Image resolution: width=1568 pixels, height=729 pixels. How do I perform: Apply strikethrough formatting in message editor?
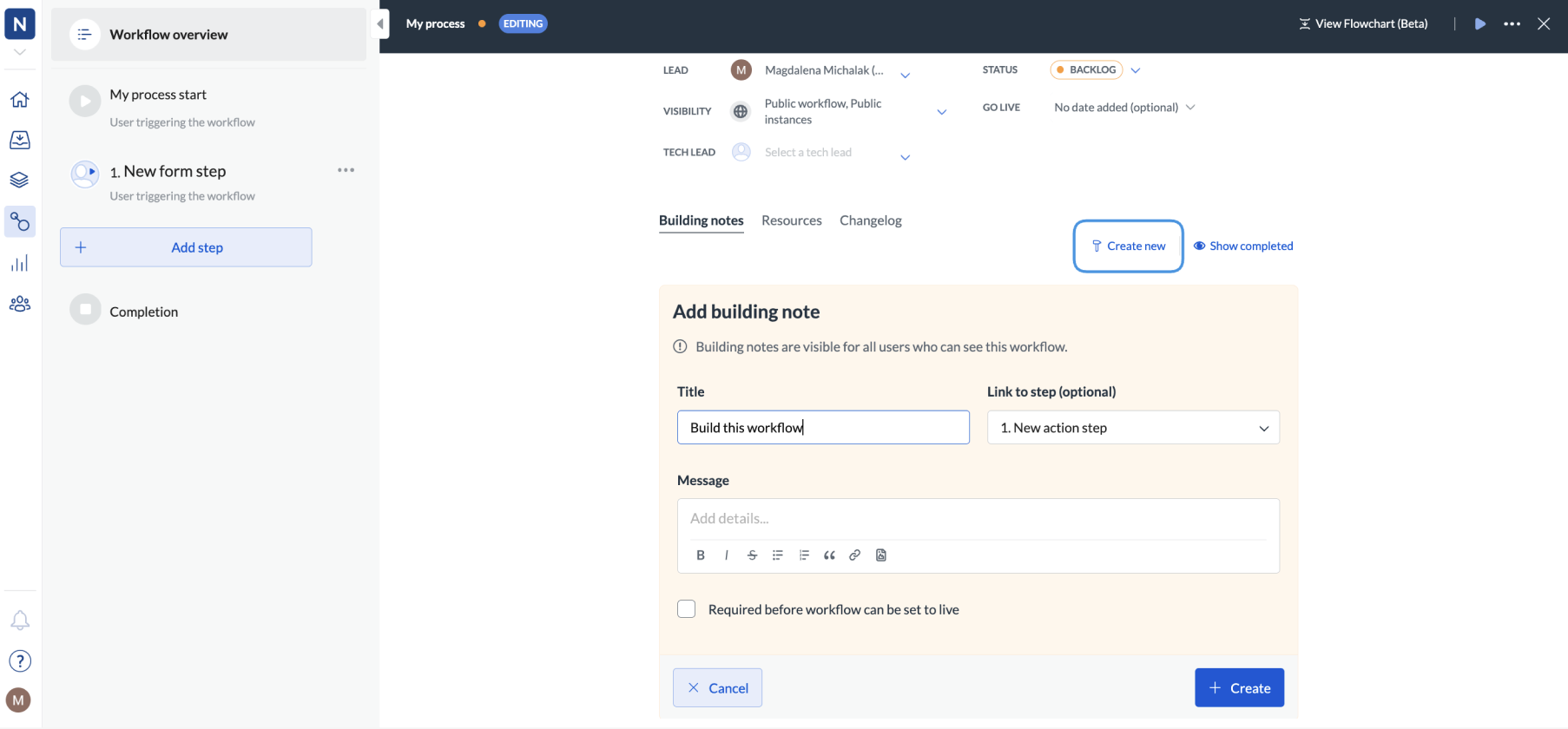(x=752, y=555)
